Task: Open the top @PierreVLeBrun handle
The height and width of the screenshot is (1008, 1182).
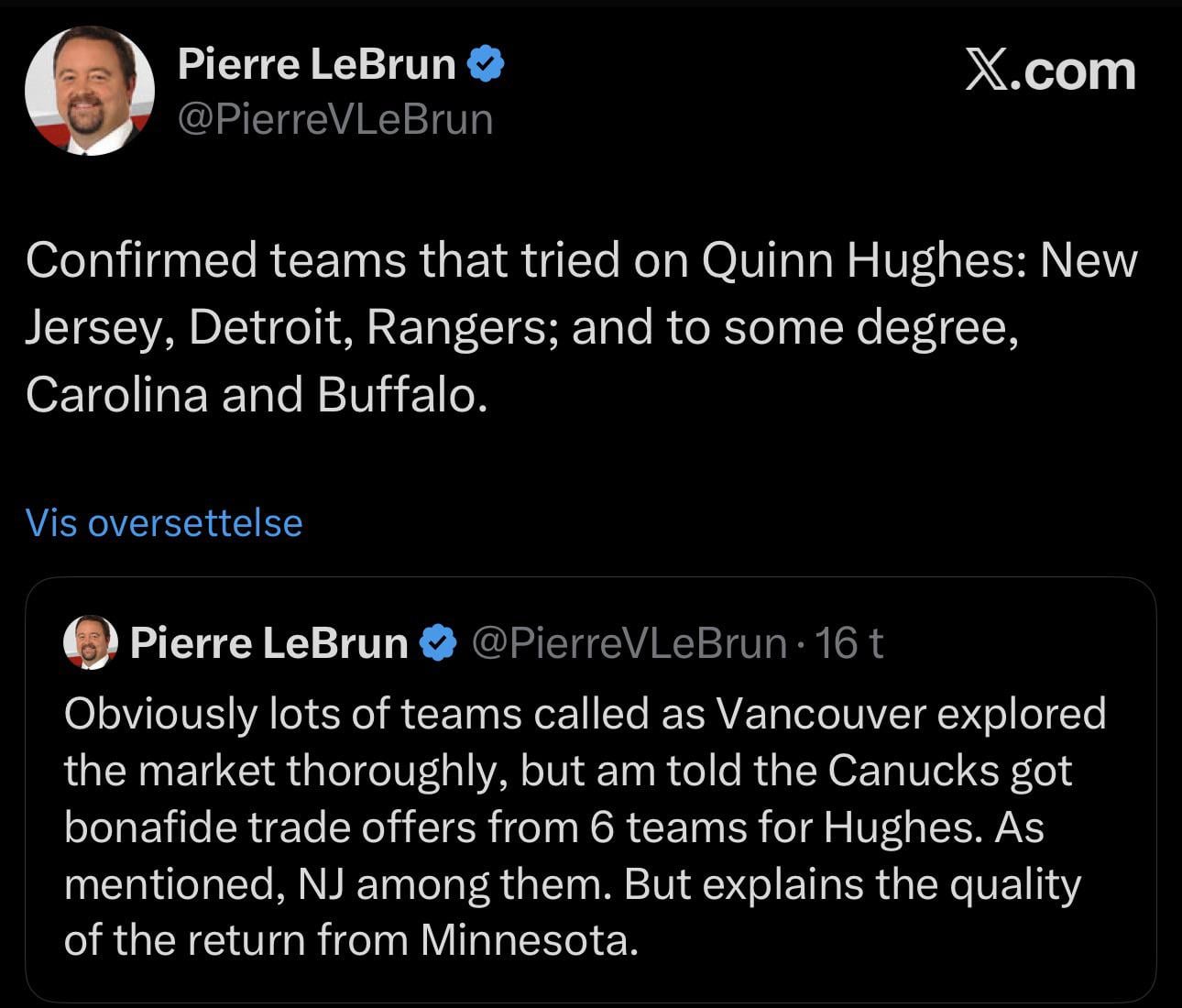Action: pyautogui.click(x=334, y=119)
